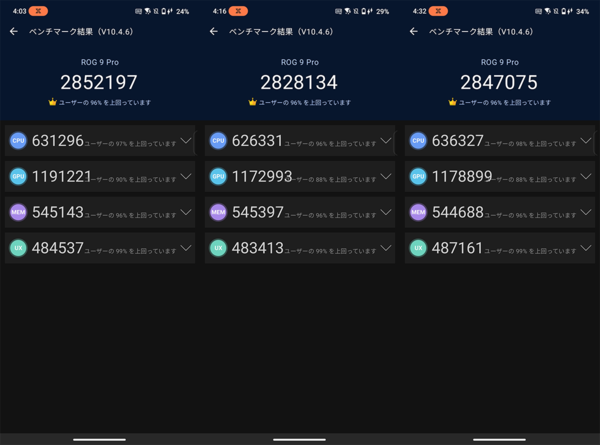
Task: Expand GPU score 1191221 details
Action: point(186,176)
